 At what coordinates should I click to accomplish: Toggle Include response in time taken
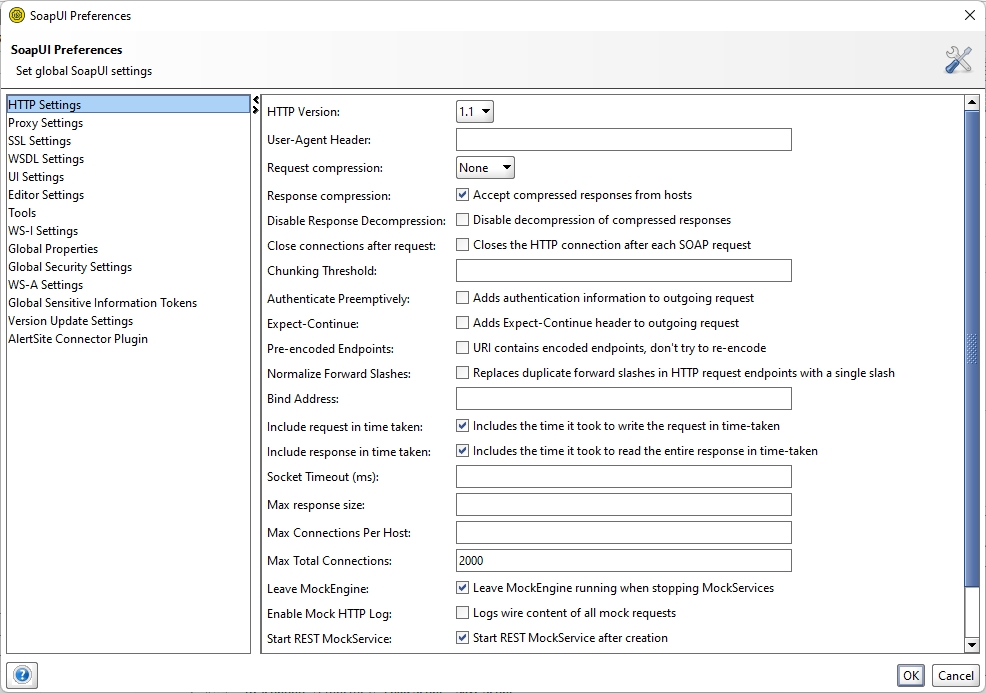(x=462, y=451)
